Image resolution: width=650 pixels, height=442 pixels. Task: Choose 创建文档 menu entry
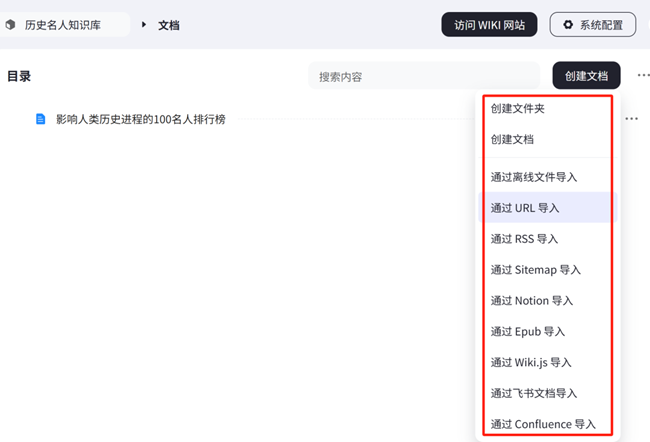(x=548, y=139)
